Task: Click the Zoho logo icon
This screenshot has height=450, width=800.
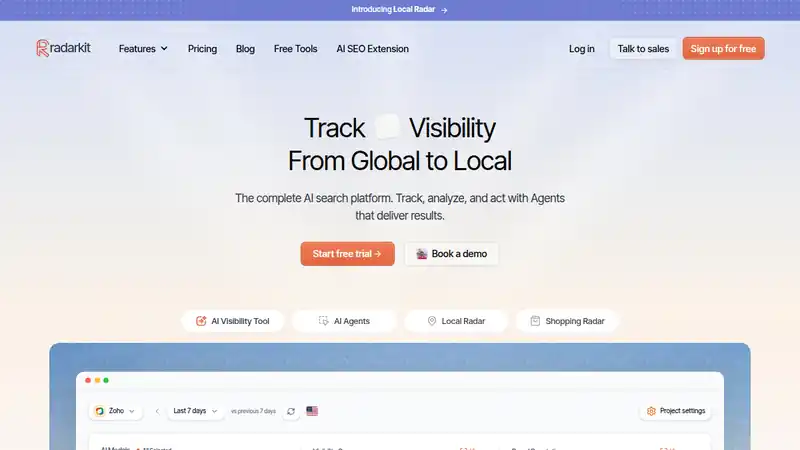Action: pyautogui.click(x=100, y=411)
